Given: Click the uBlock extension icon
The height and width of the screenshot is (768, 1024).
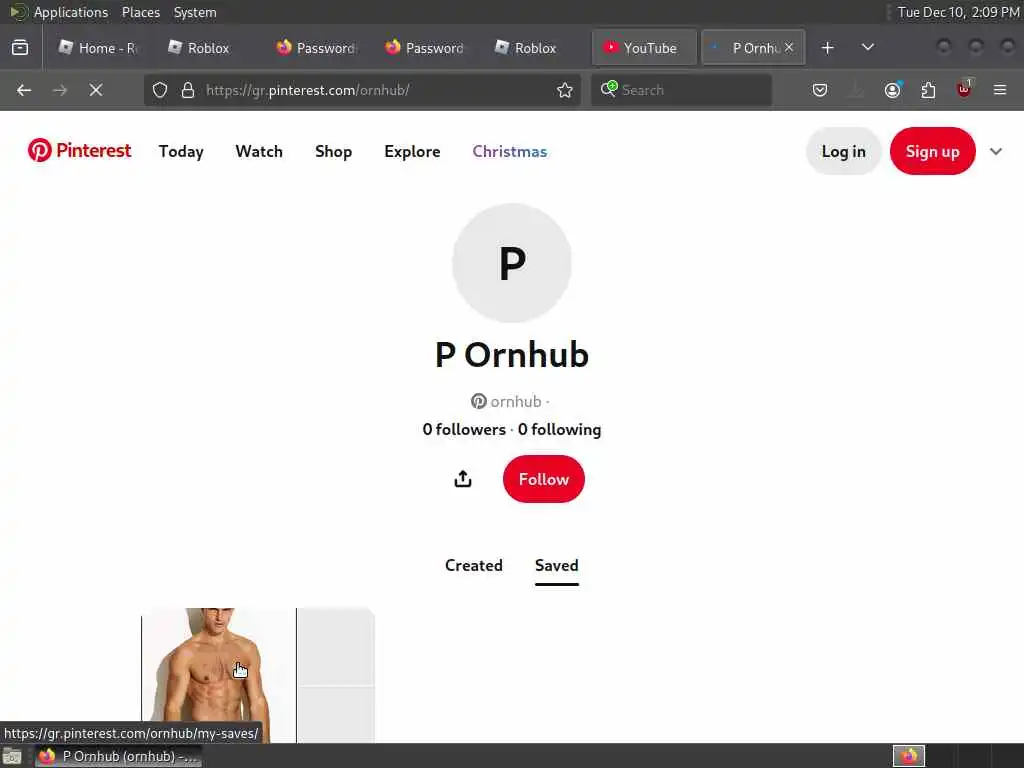Looking at the screenshot, I should click(964, 89).
